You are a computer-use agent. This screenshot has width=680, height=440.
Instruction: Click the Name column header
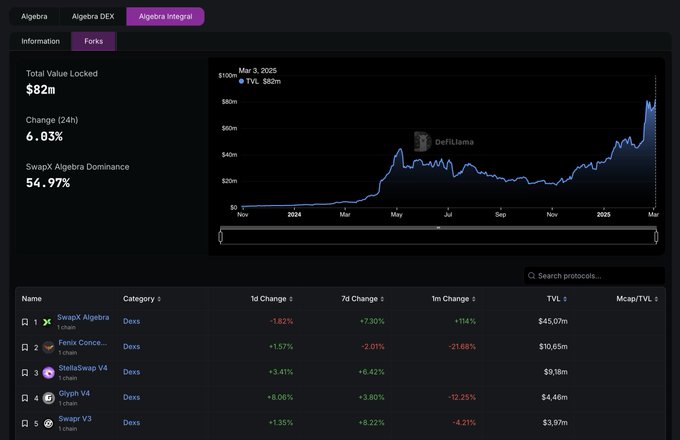point(32,299)
